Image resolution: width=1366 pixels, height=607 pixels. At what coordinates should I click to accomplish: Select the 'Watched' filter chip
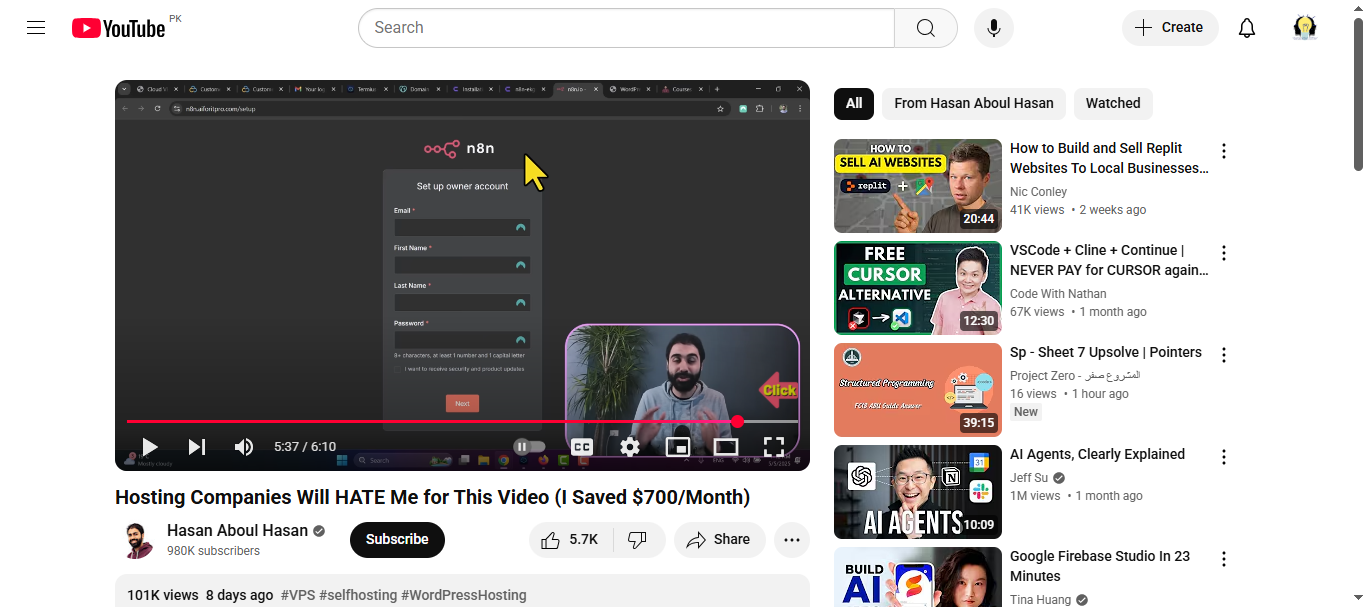click(1113, 103)
